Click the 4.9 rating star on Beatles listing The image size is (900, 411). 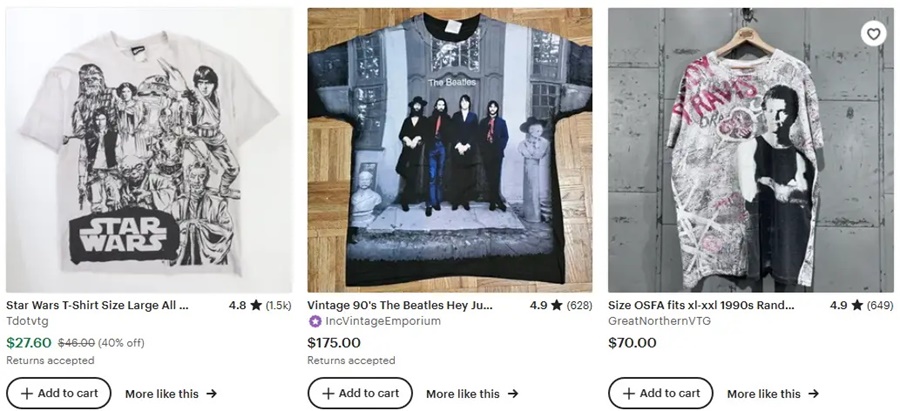tap(556, 306)
